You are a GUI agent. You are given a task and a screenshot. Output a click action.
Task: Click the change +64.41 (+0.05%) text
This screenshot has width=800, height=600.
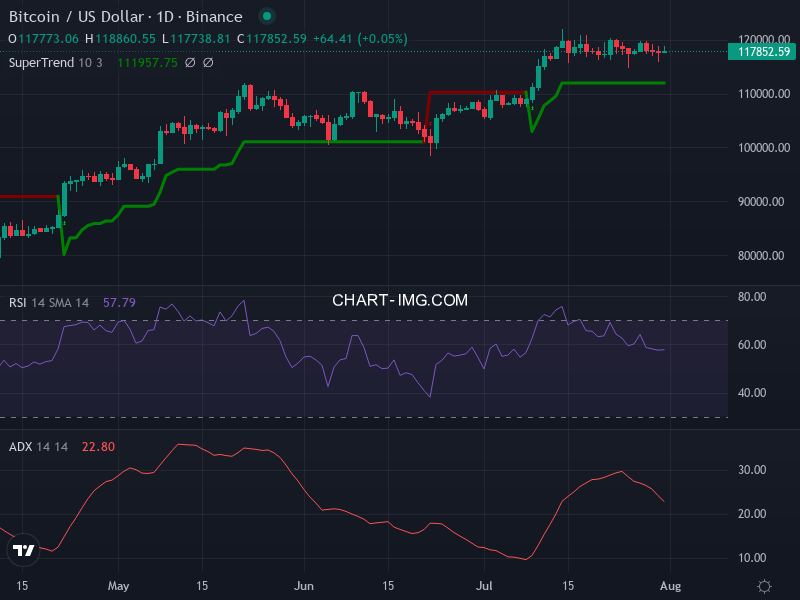point(360,39)
